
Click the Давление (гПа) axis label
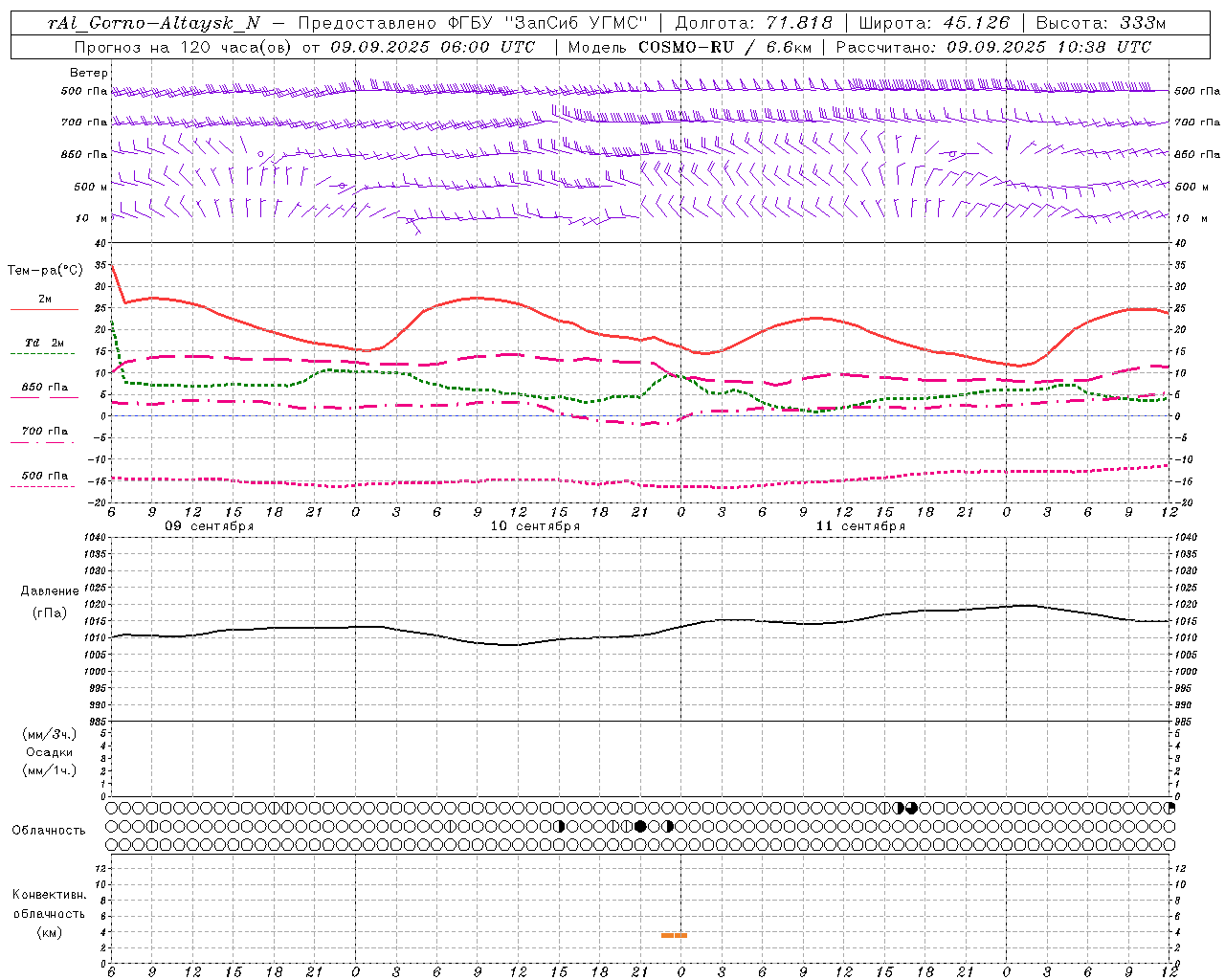click(50, 601)
